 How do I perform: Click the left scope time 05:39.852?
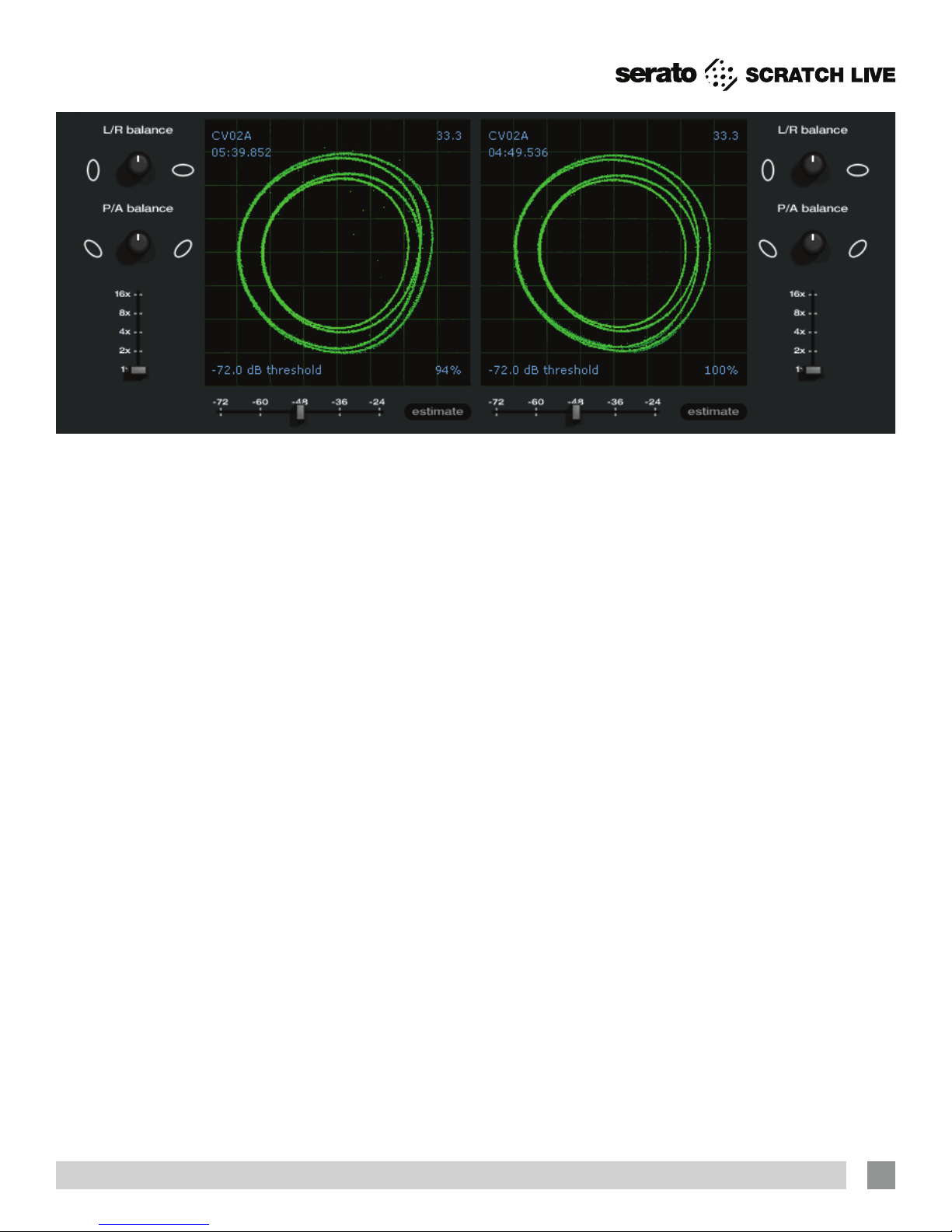coord(242,152)
